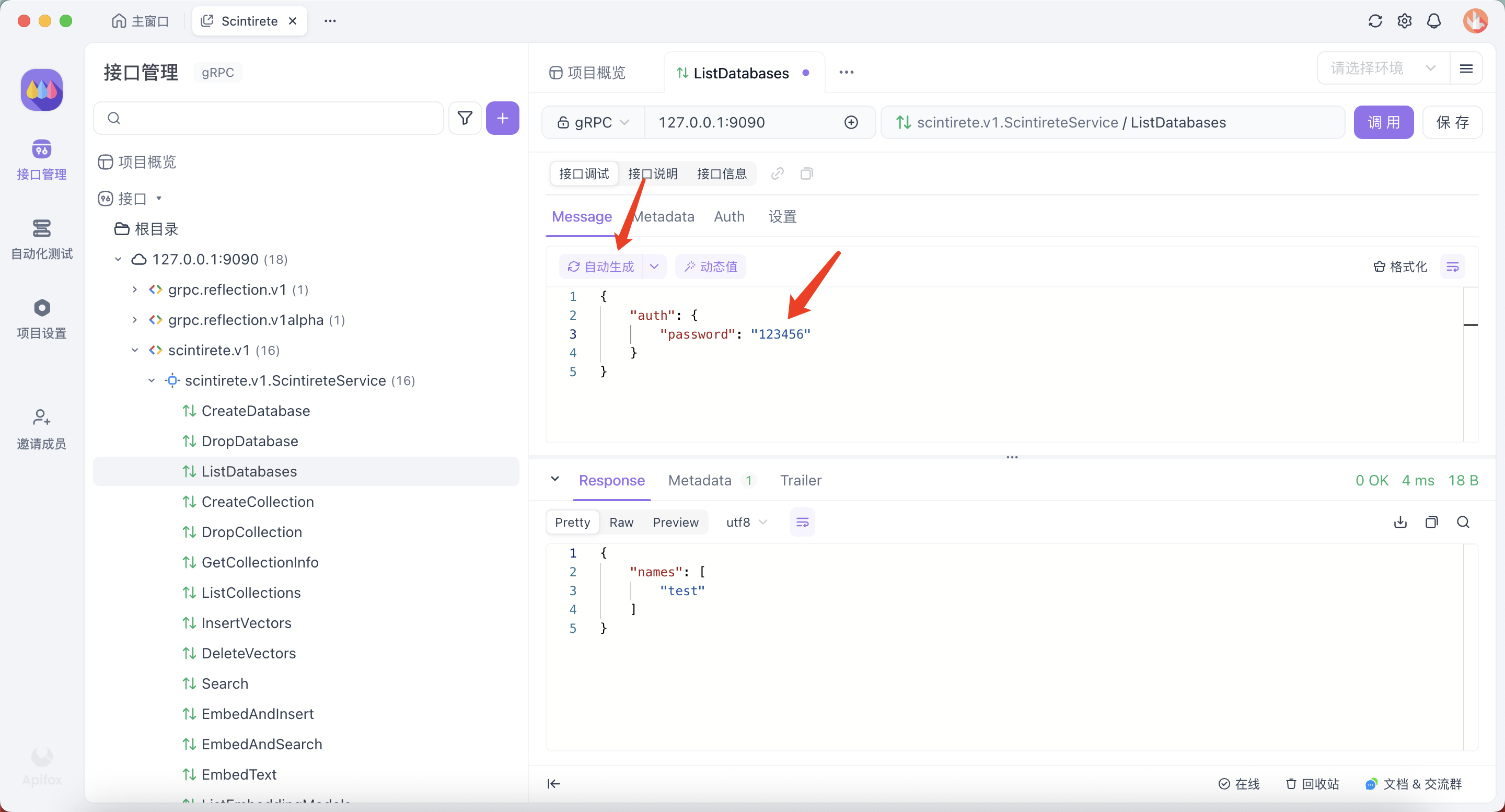Click the 格式化 format button
Viewport: 1505px width, 812px height.
click(x=1400, y=266)
